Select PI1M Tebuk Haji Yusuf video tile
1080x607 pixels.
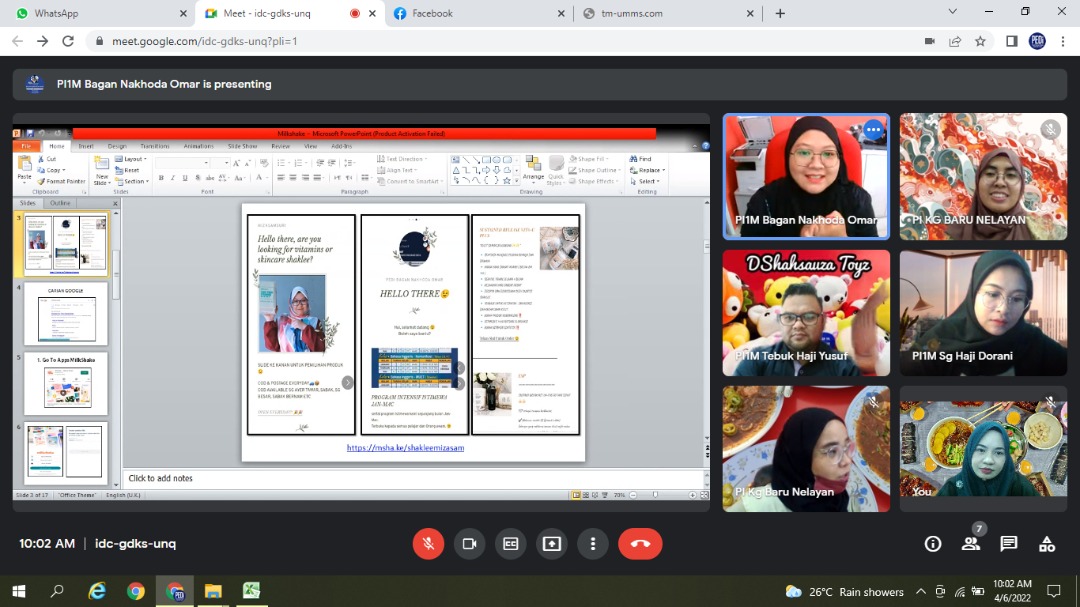coord(806,313)
